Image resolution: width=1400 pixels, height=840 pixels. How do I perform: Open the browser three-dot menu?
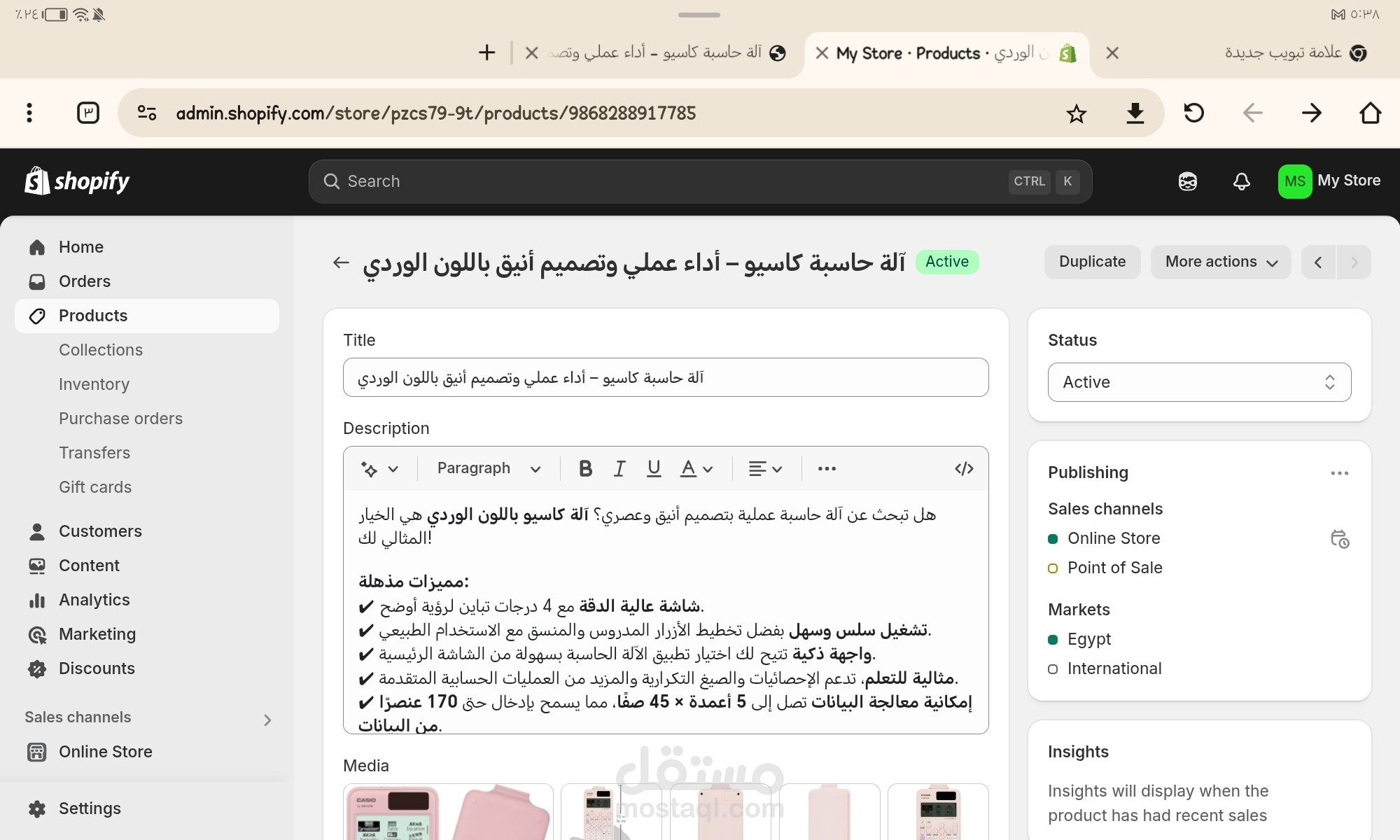point(29,113)
